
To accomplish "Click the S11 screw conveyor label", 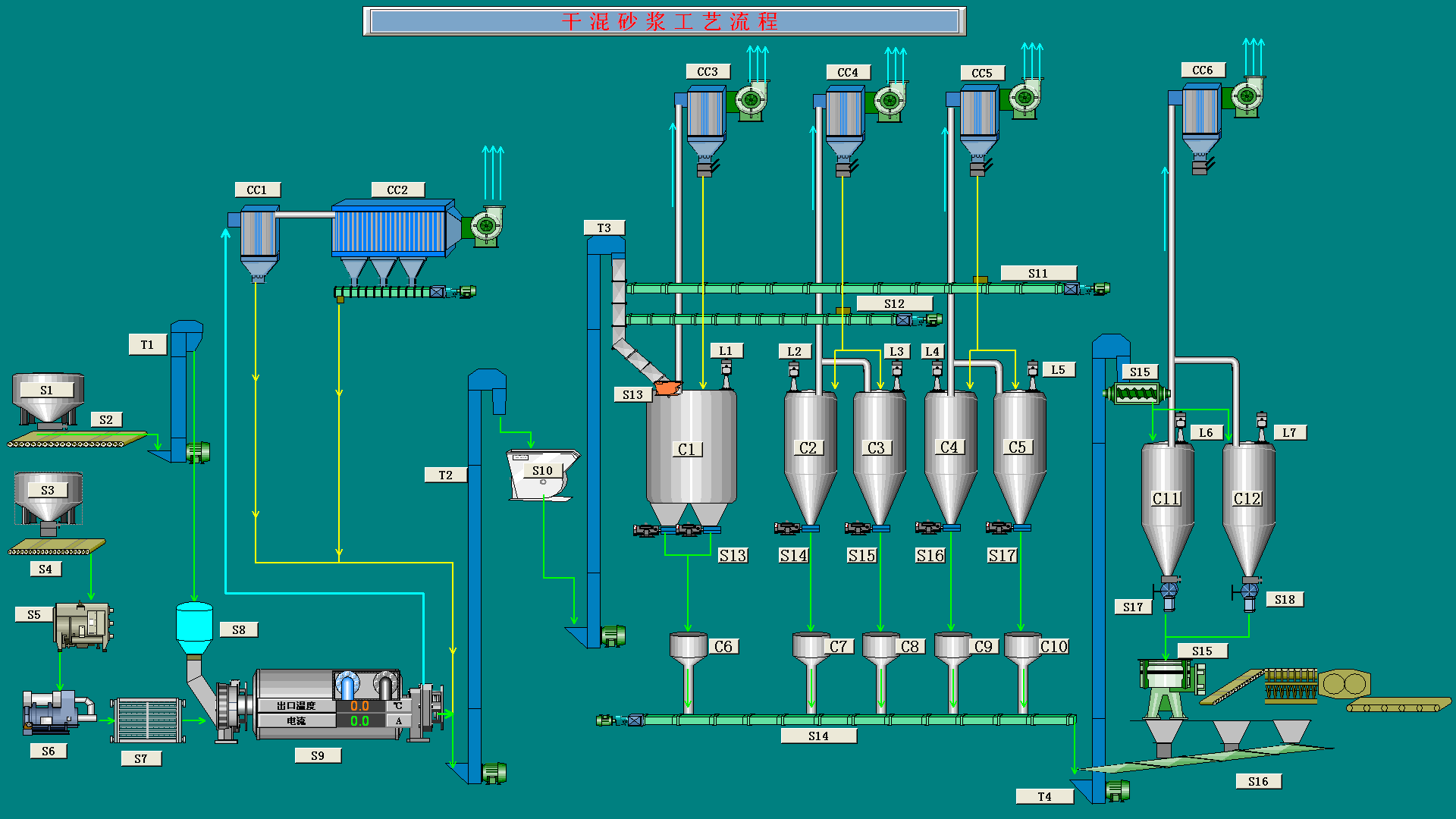I will (x=1038, y=273).
